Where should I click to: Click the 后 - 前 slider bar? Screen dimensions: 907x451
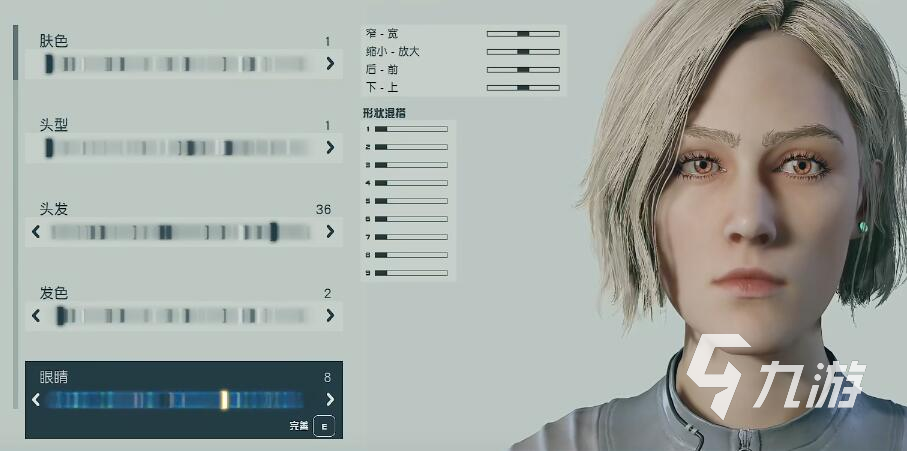522,70
